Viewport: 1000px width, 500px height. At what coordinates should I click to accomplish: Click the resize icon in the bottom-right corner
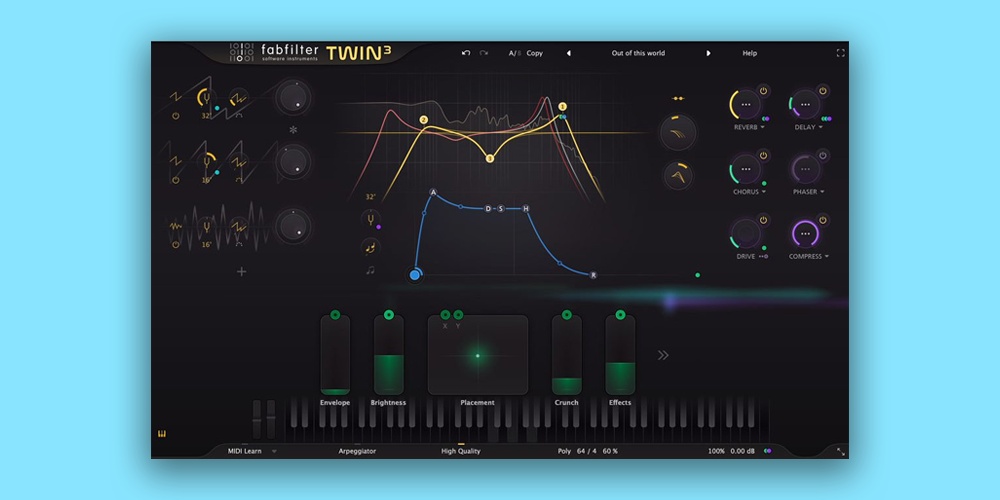click(841, 452)
